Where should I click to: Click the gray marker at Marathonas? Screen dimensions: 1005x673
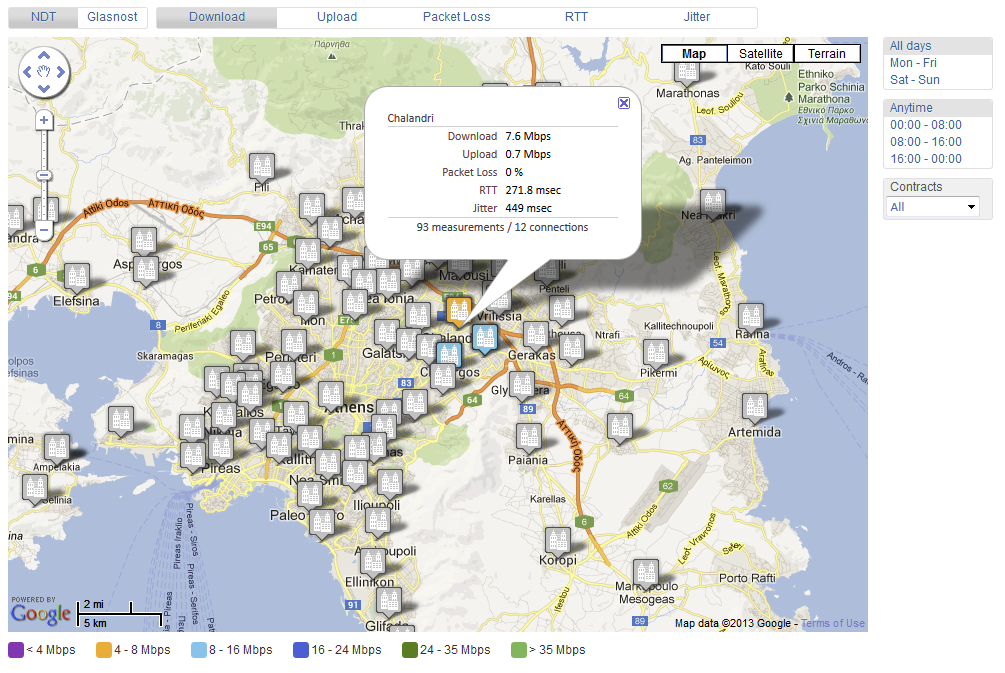[x=686, y=71]
